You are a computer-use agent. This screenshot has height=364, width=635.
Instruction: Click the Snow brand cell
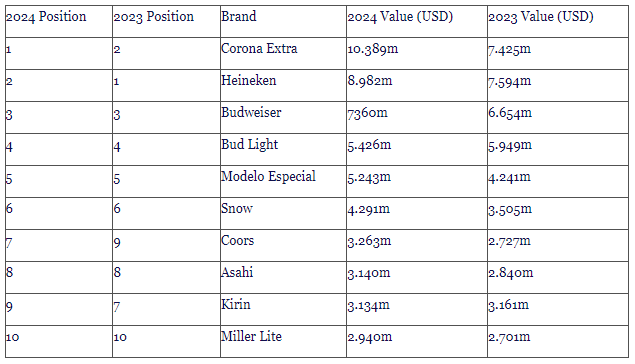click(x=283, y=213)
